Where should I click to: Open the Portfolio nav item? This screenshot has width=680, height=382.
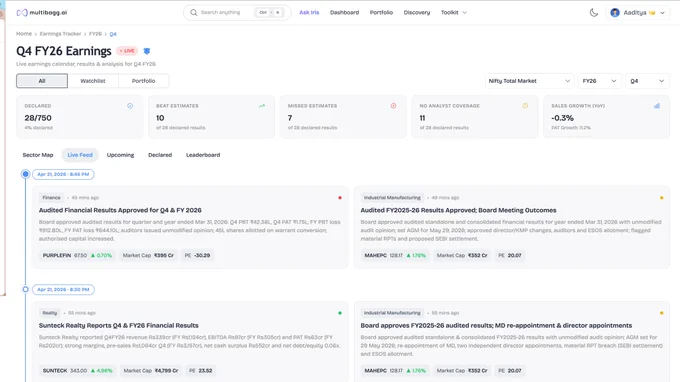click(x=381, y=13)
